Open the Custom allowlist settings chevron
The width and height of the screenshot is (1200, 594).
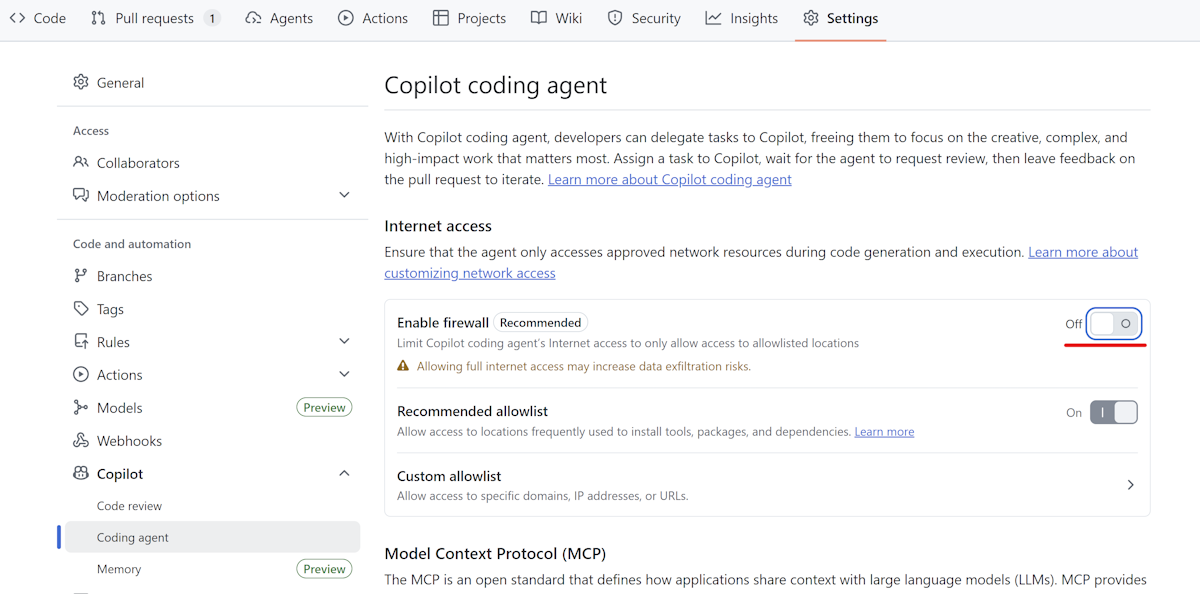coord(1131,485)
